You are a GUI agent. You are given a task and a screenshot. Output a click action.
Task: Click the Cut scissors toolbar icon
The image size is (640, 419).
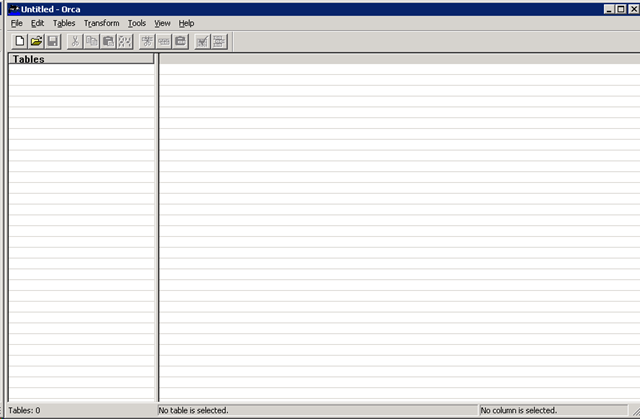[x=75, y=41]
